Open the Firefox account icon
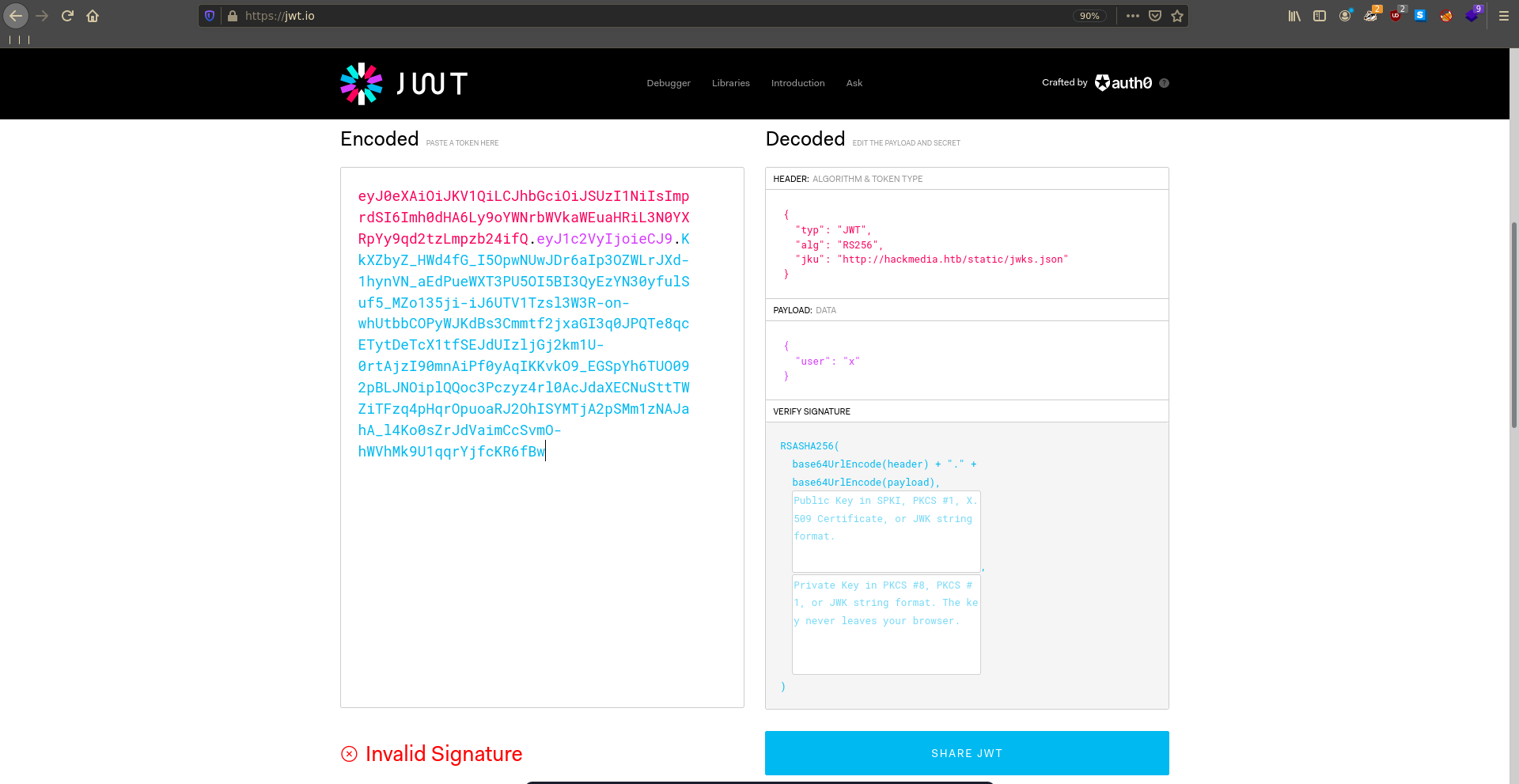 click(x=1345, y=16)
